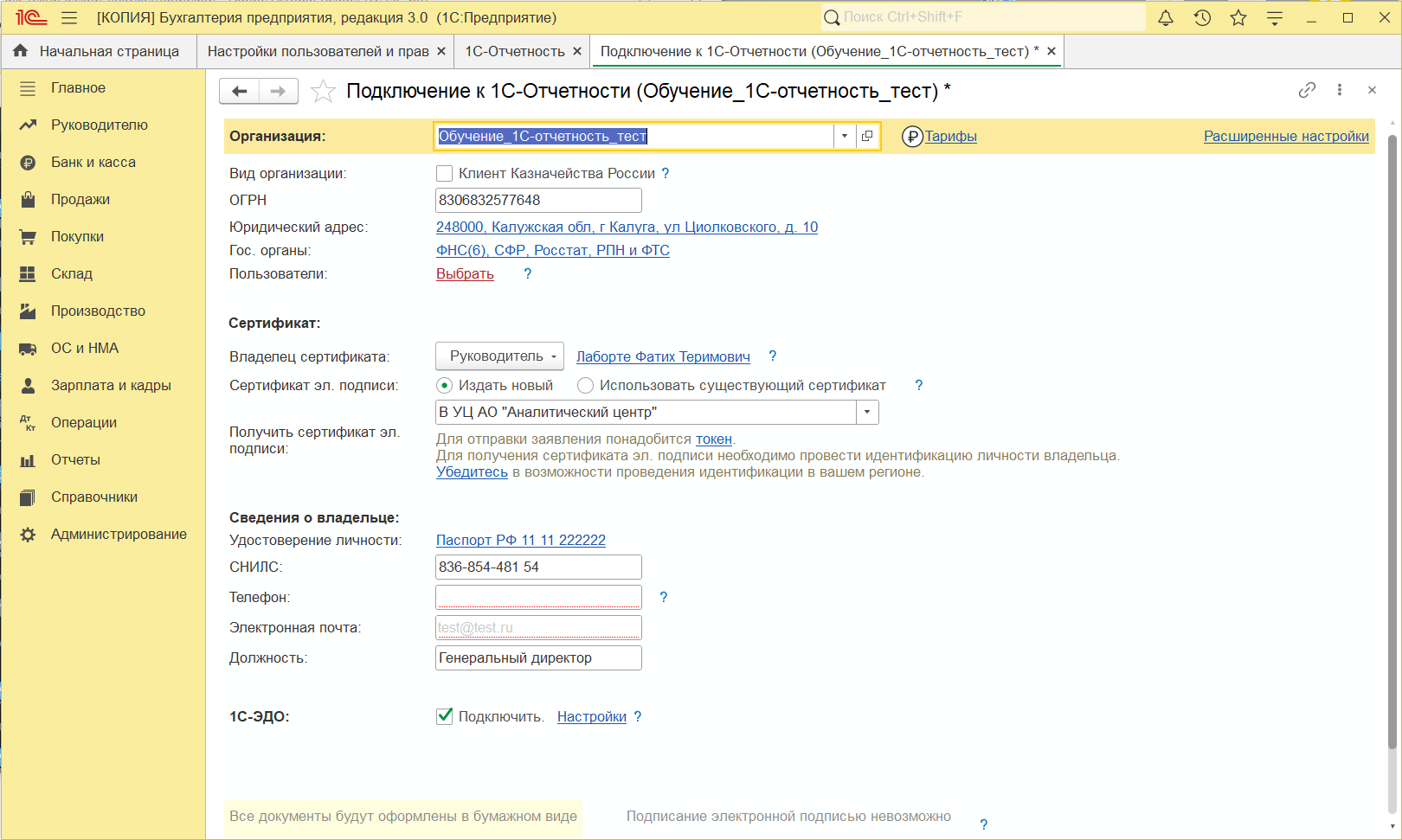
Task: Open Справочники section in sidebar
Action: point(103,497)
